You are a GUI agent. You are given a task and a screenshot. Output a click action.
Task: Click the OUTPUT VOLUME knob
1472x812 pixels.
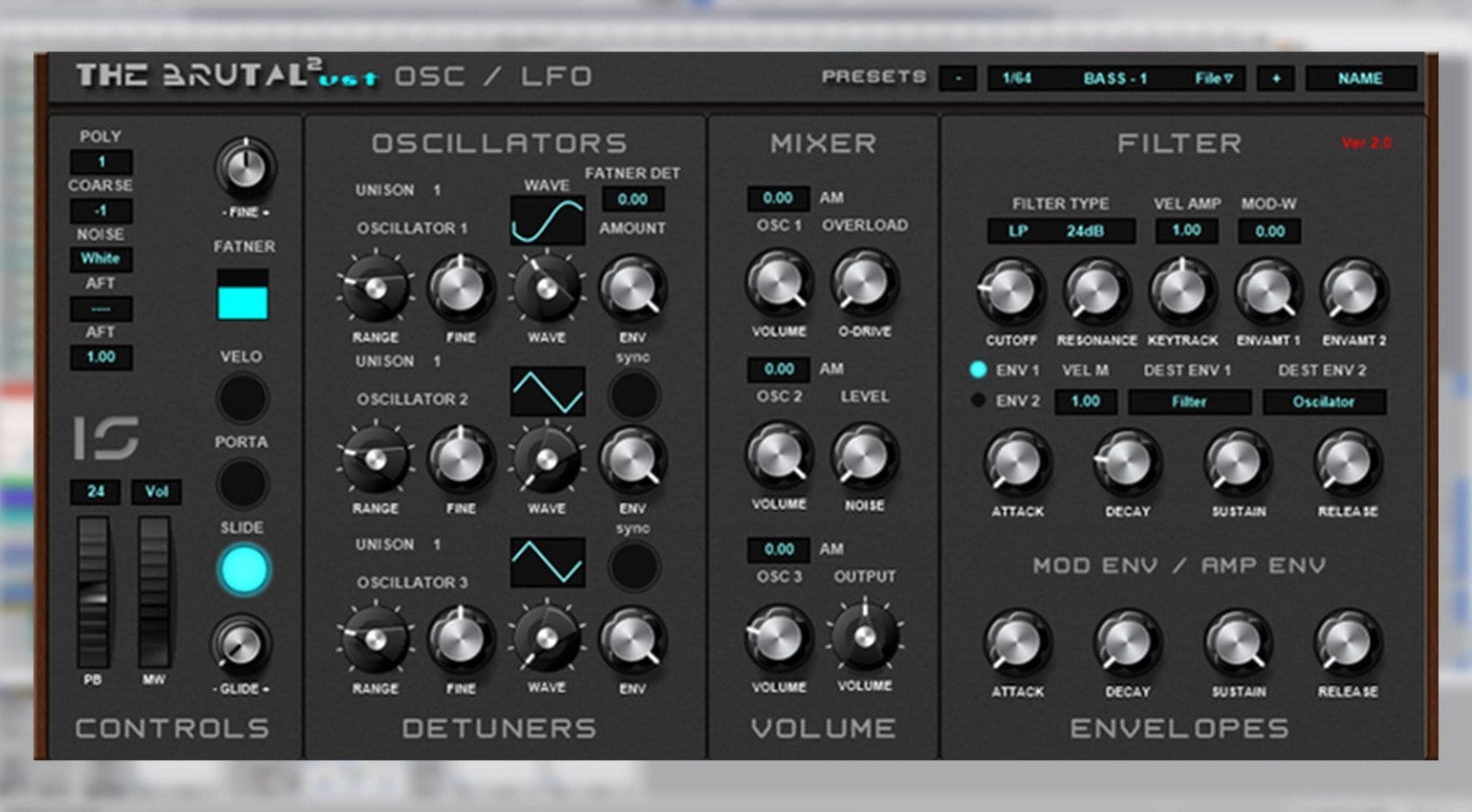[864, 636]
